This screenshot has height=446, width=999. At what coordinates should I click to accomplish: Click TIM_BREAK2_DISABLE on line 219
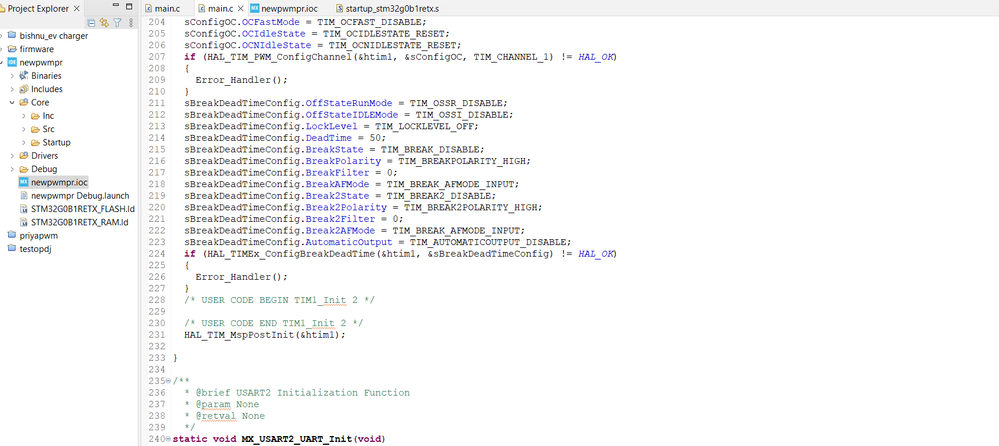[x=443, y=196]
